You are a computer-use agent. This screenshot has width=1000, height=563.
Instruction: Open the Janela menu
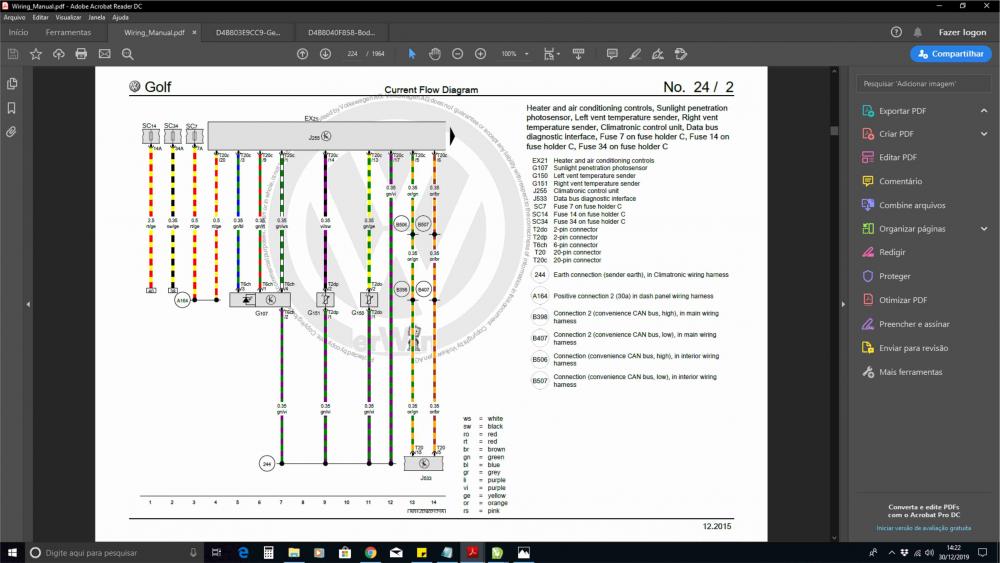(x=97, y=17)
